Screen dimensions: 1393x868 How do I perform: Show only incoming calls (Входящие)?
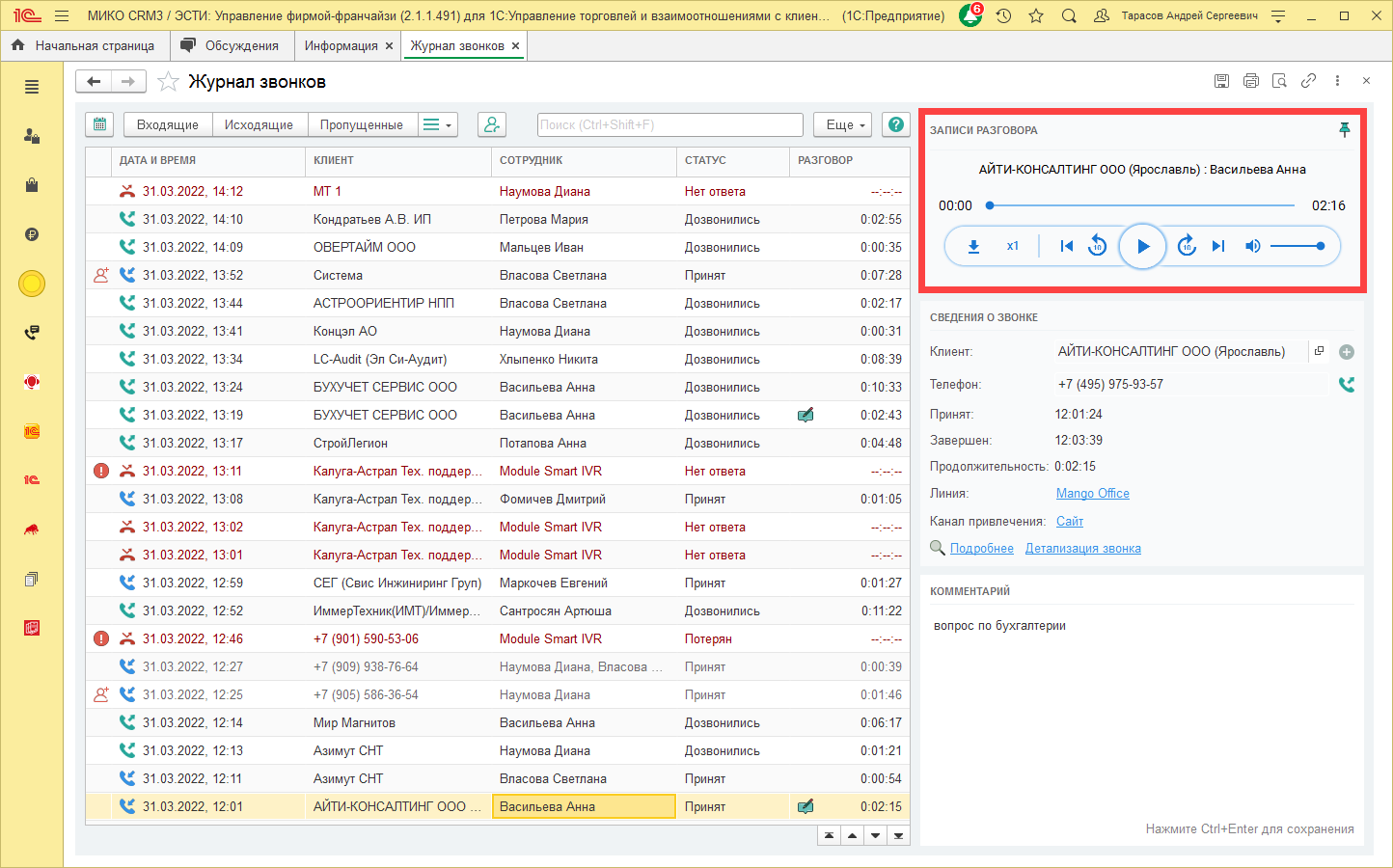(x=167, y=124)
